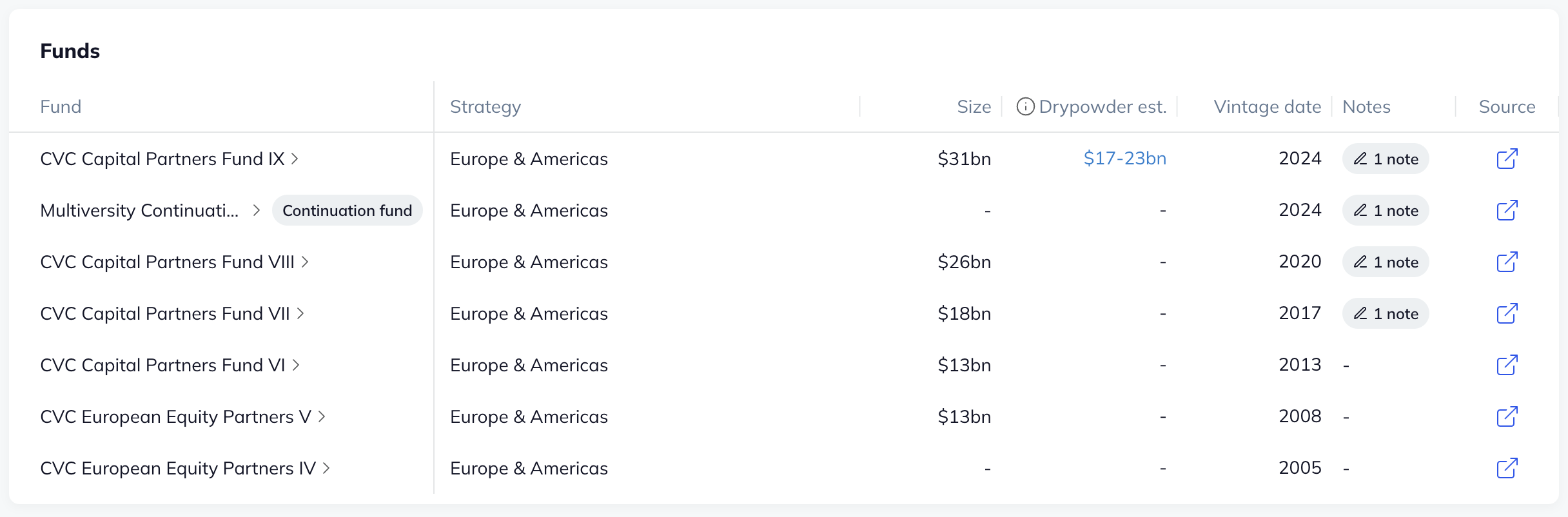Image resolution: width=1568 pixels, height=517 pixels.
Task: Expand CVC Capital Partners Fund VIII chevron
Action: click(305, 262)
